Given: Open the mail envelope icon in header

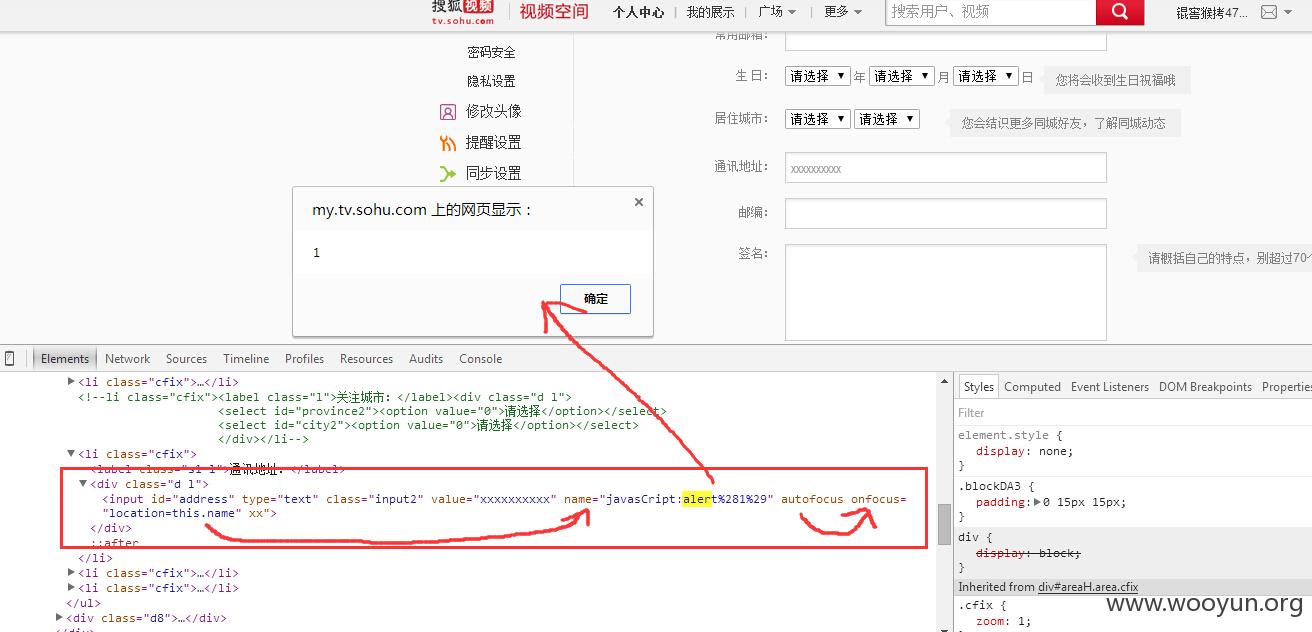Looking at the screenshot, I should click(1269, 13).
